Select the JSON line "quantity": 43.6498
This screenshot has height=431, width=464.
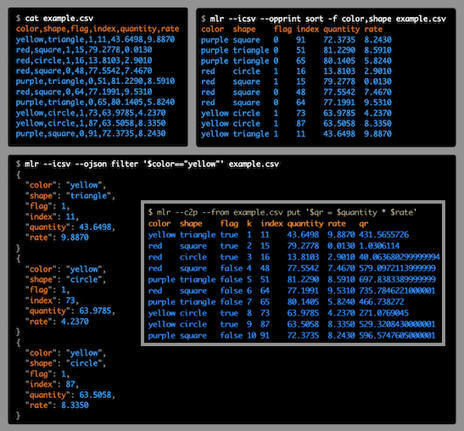(x=70, y=227)
